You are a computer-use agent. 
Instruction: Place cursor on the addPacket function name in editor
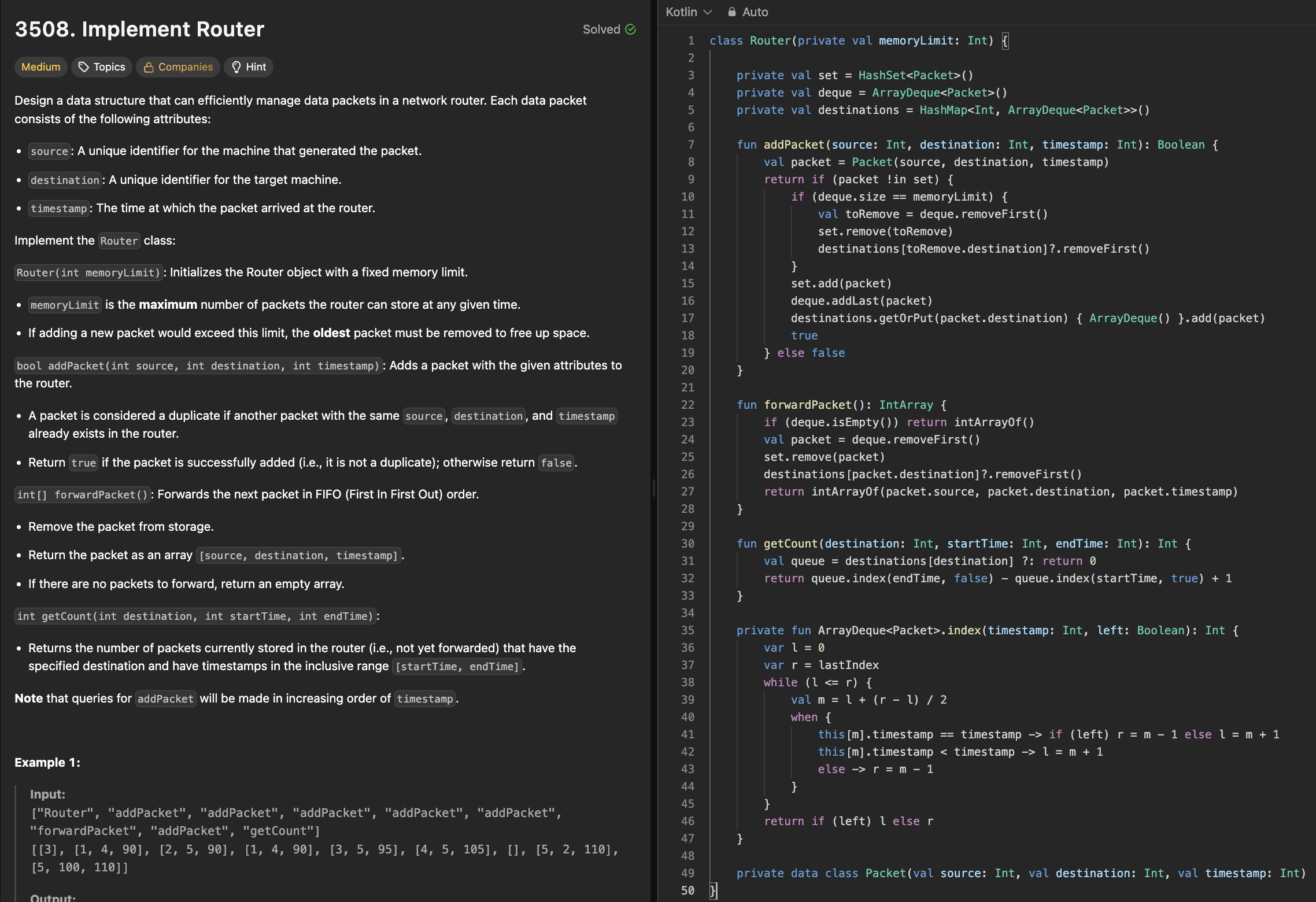click(793, 145)
